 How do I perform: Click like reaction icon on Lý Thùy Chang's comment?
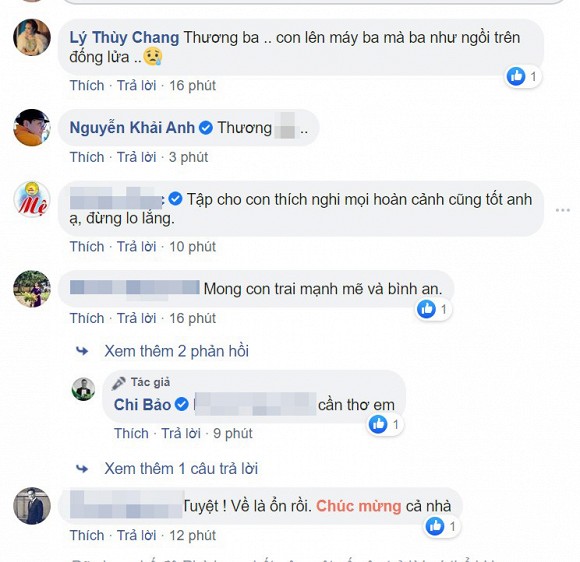coord(516,76)
